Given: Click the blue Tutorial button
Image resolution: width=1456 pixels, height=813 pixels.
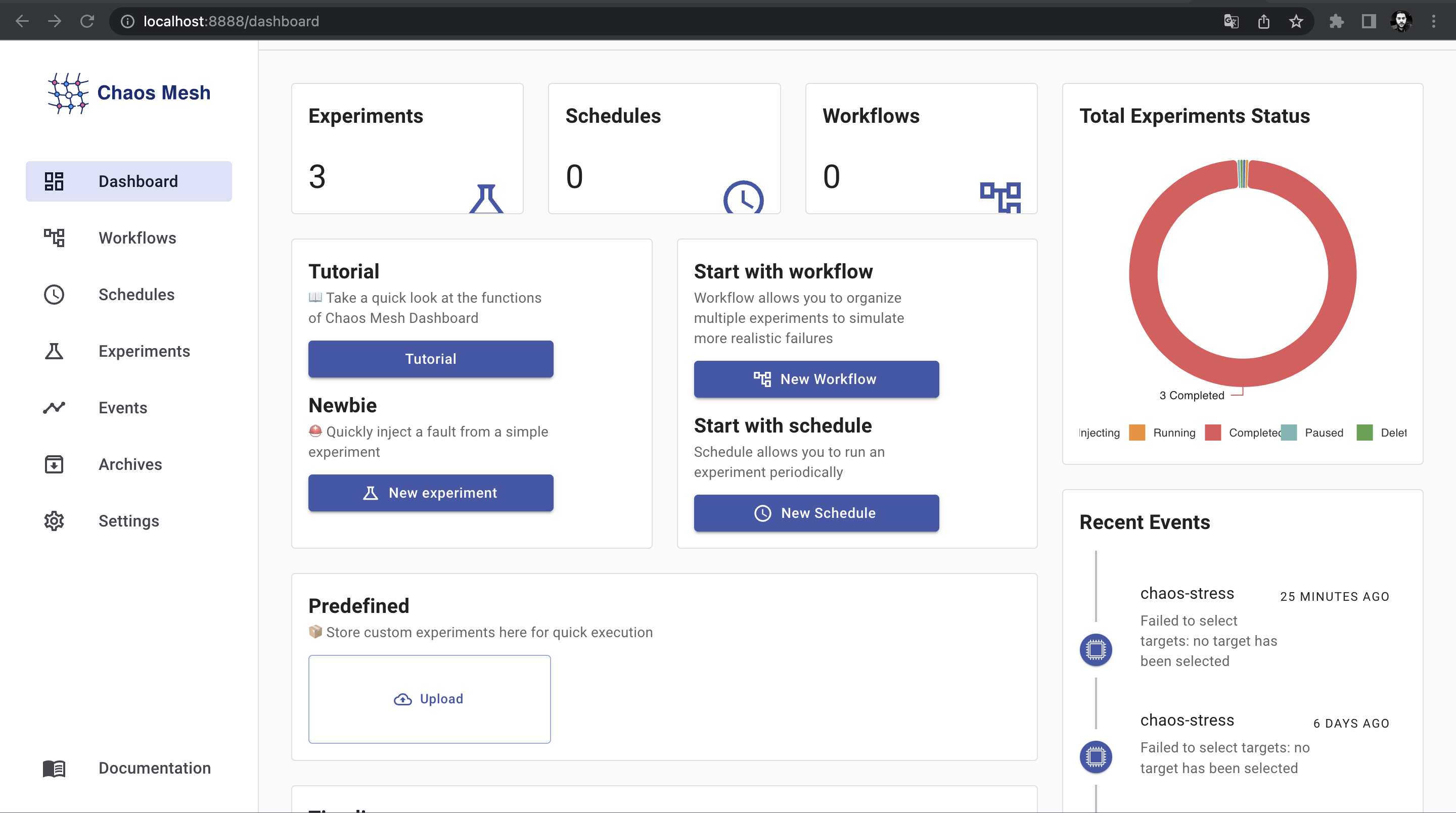Looking at the screenshot, I should coord(431,359).
